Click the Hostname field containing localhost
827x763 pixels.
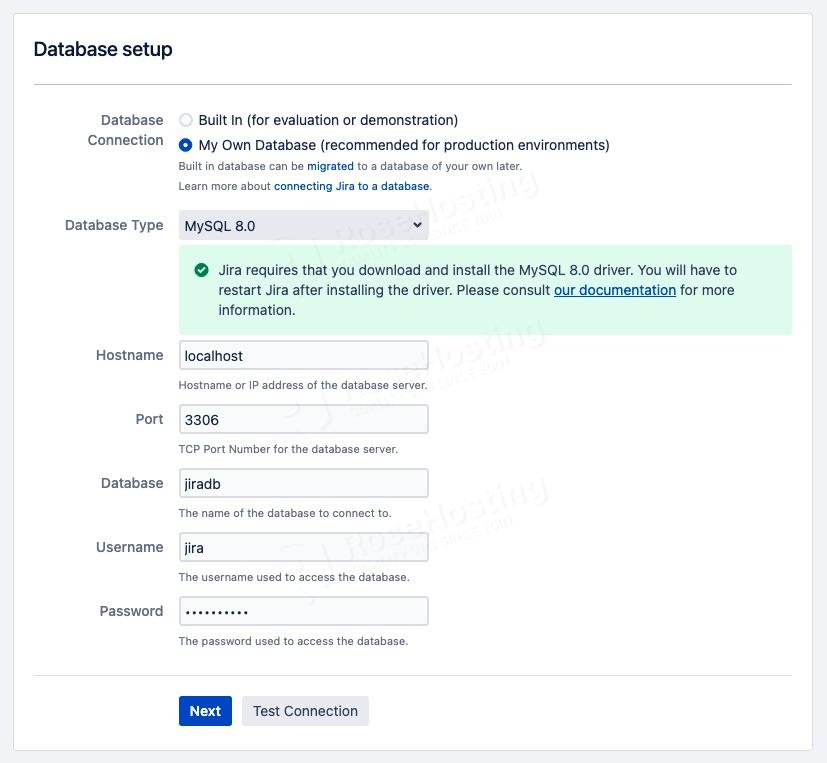pos(304,355)
